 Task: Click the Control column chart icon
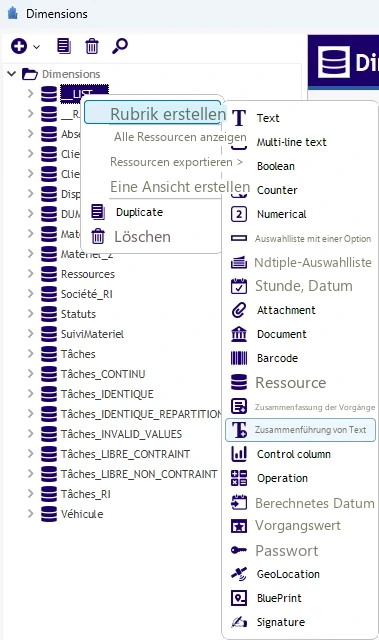239,454
